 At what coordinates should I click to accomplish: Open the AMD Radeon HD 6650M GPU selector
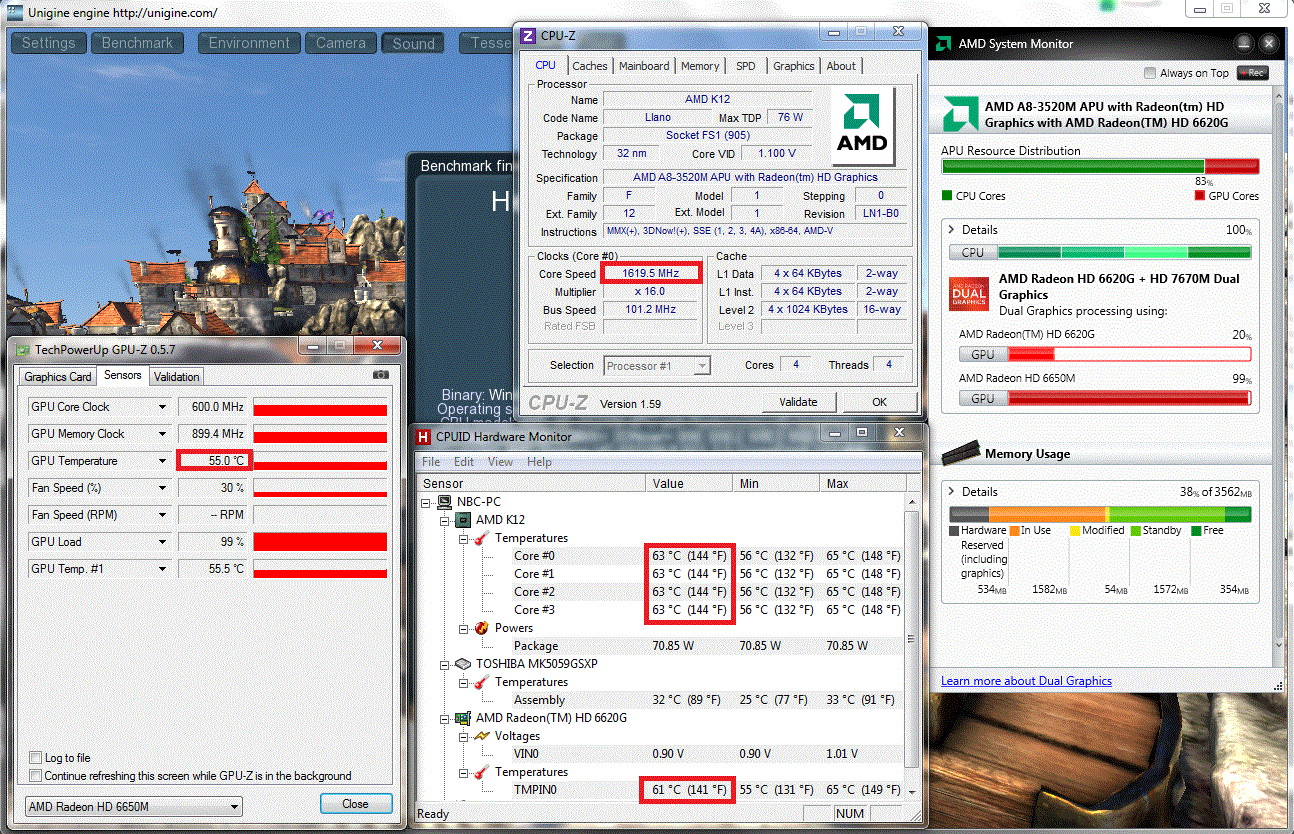point(133,807)
